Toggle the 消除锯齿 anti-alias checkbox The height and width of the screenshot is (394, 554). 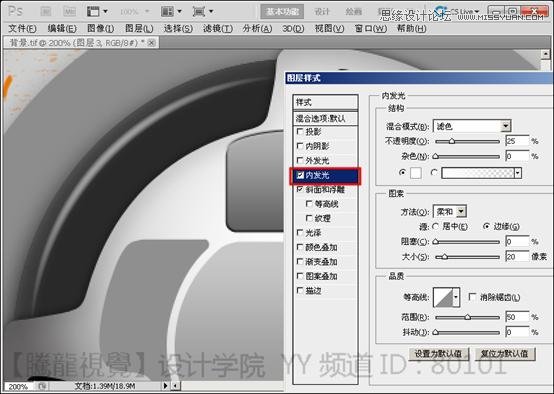pyautogui.click(x=472, y=297)
